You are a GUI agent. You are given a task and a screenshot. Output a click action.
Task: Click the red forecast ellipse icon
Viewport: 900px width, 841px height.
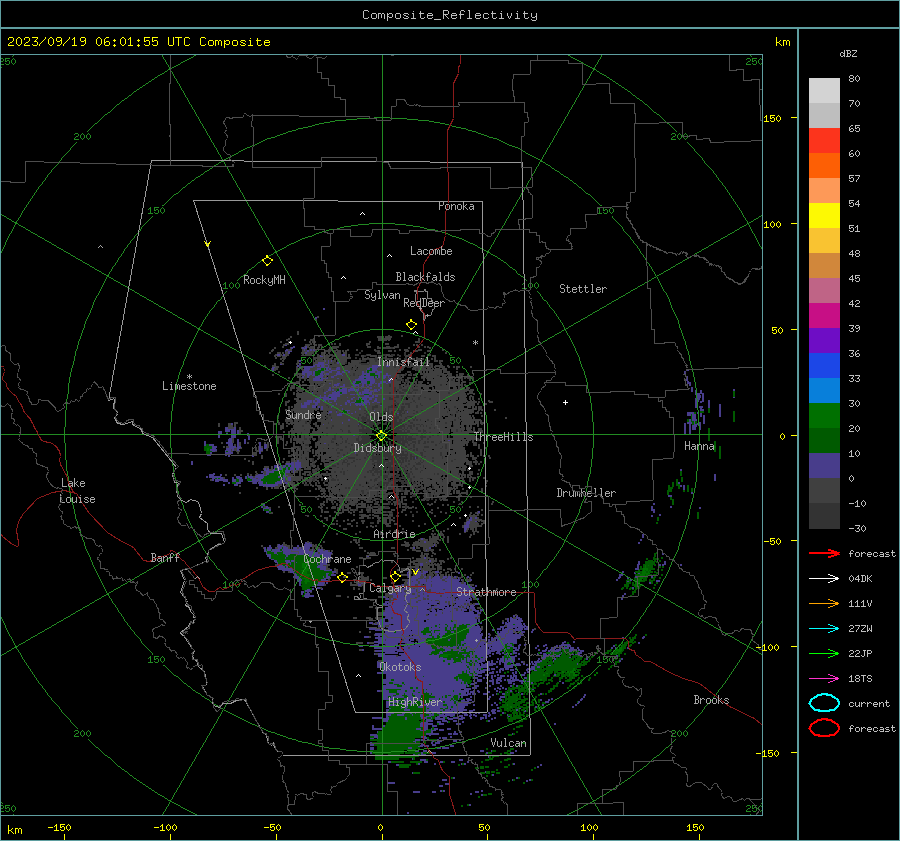point(824,728)
